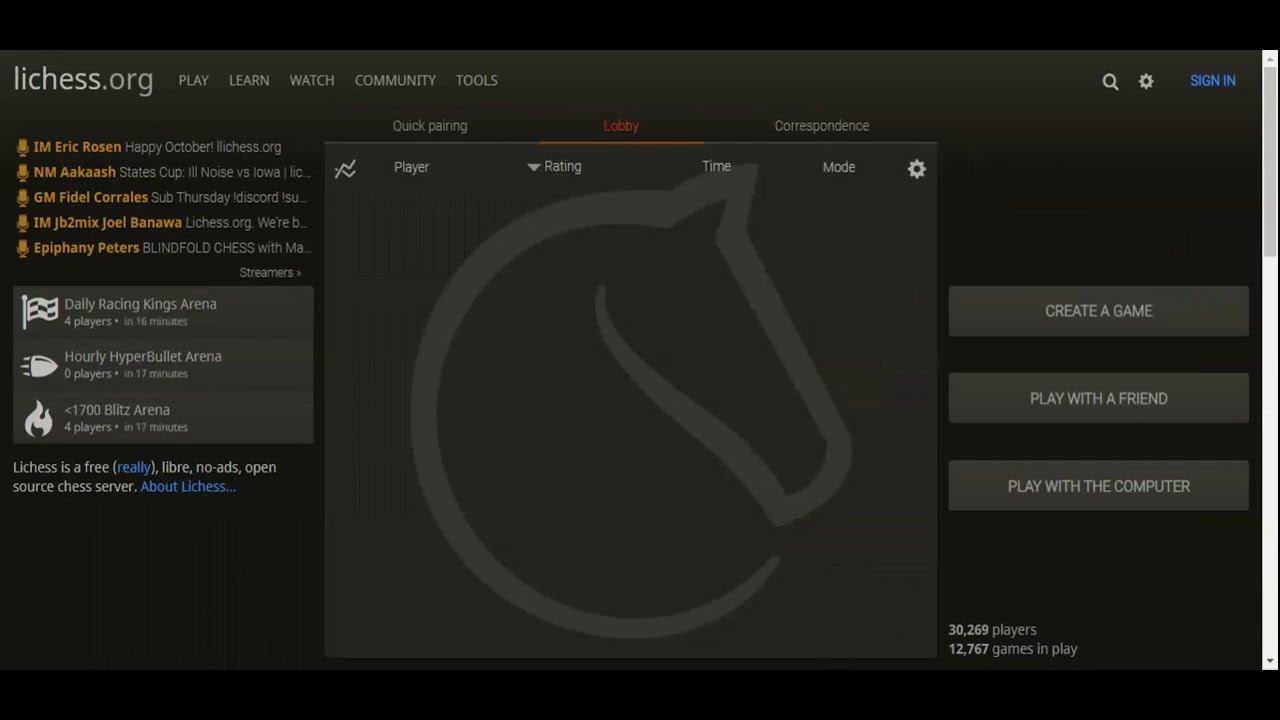This screenshot has width=1280, height=720.
Task: Sort lobby by Mode column
Action: 838,167
